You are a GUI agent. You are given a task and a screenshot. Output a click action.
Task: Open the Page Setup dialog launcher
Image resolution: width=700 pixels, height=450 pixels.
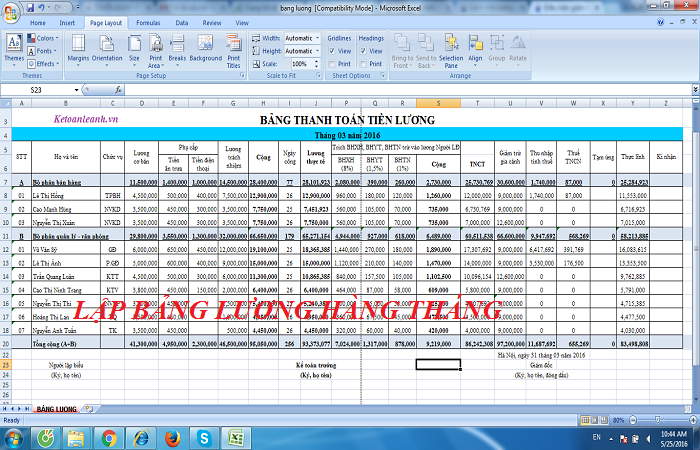click(242, 76)
